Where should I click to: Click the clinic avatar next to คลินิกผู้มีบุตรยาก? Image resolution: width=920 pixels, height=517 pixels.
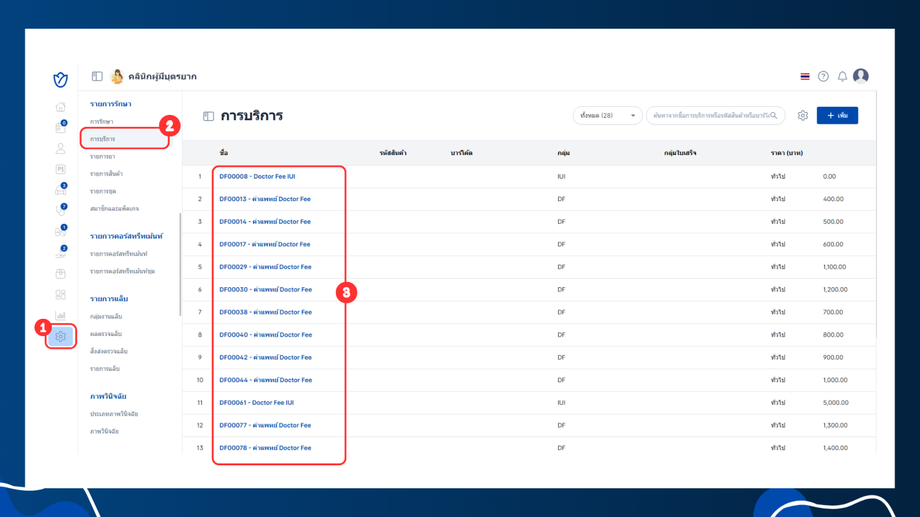click(x=117, y=76)
